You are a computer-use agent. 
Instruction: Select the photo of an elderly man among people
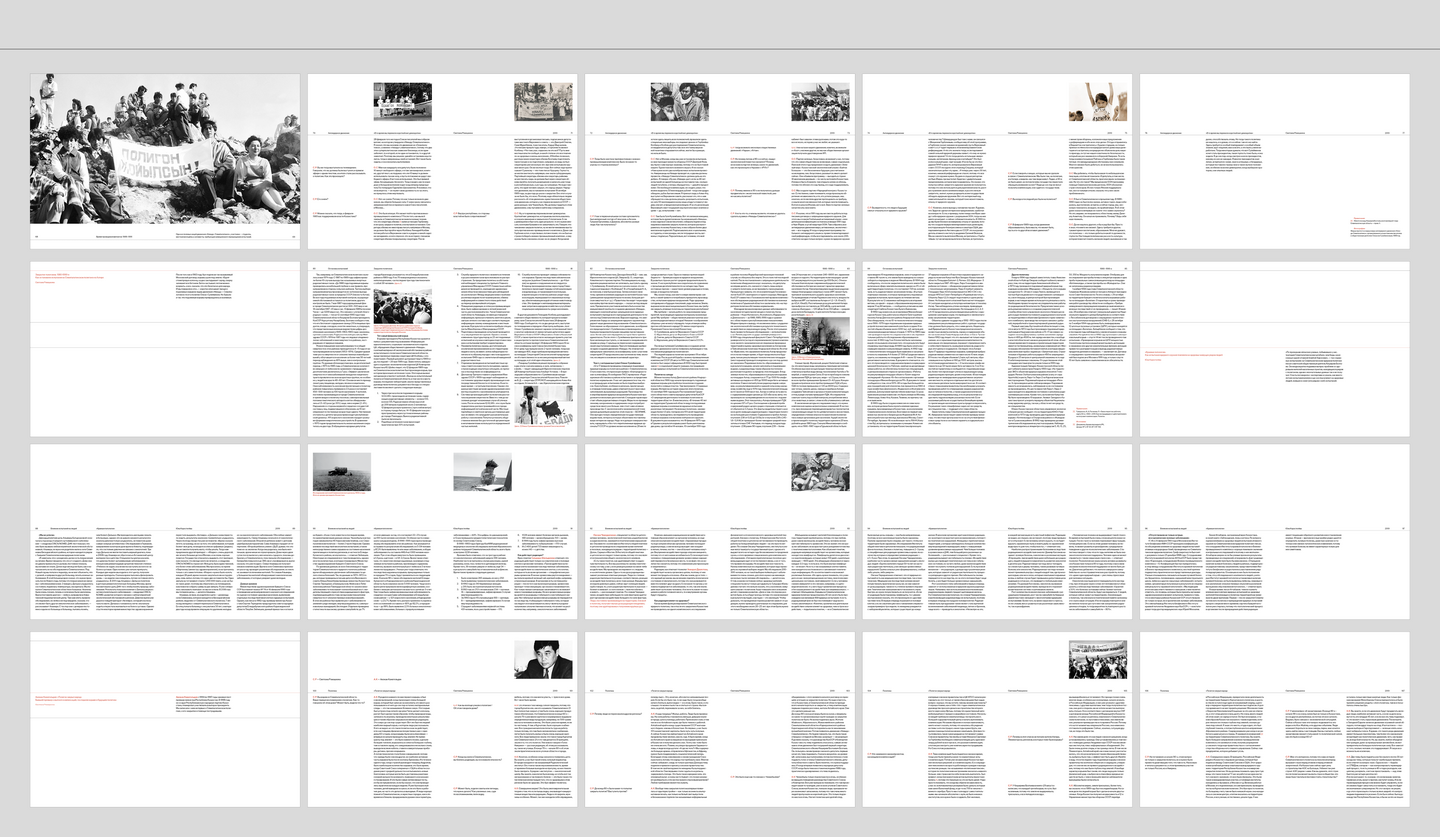tap(820, 472)
